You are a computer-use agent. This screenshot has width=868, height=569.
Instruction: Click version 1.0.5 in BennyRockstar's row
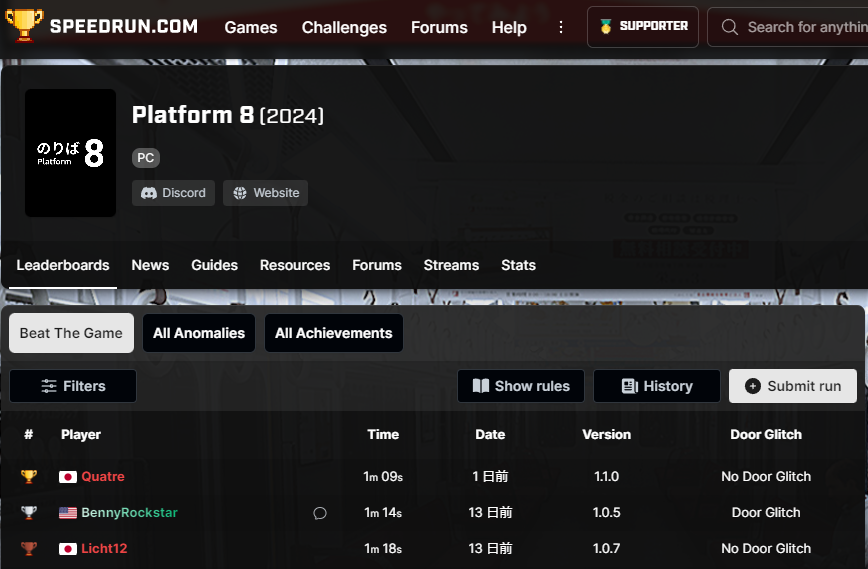click(607, 513)
